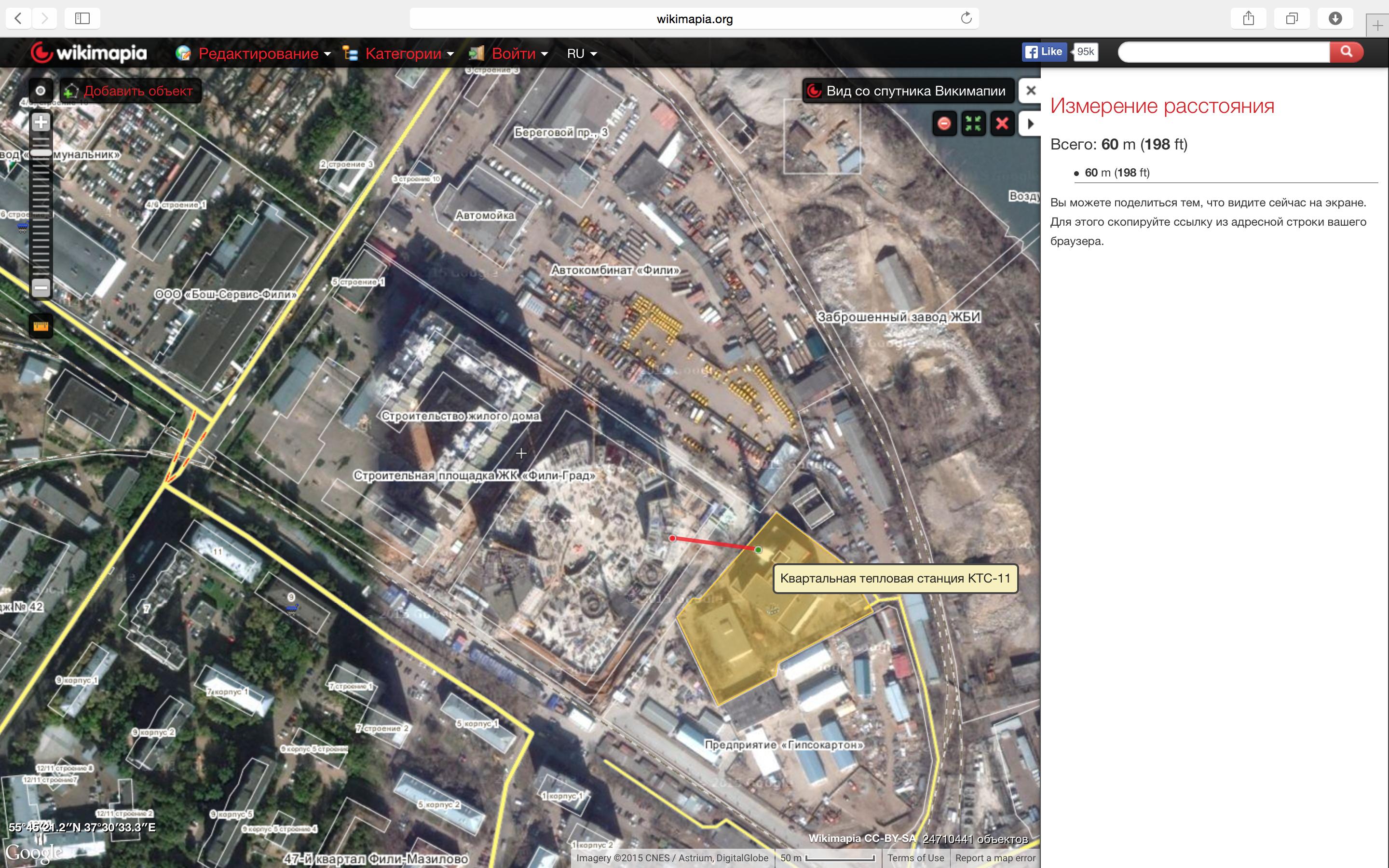
Task: Open the Terms of Use link
Action: tap(915, 858)
